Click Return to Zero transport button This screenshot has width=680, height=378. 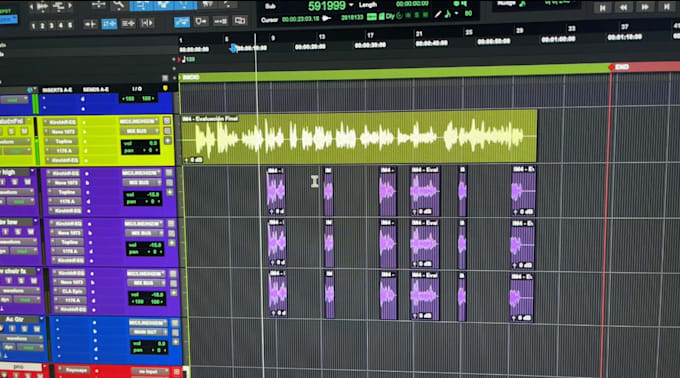[x=602, y=8]
